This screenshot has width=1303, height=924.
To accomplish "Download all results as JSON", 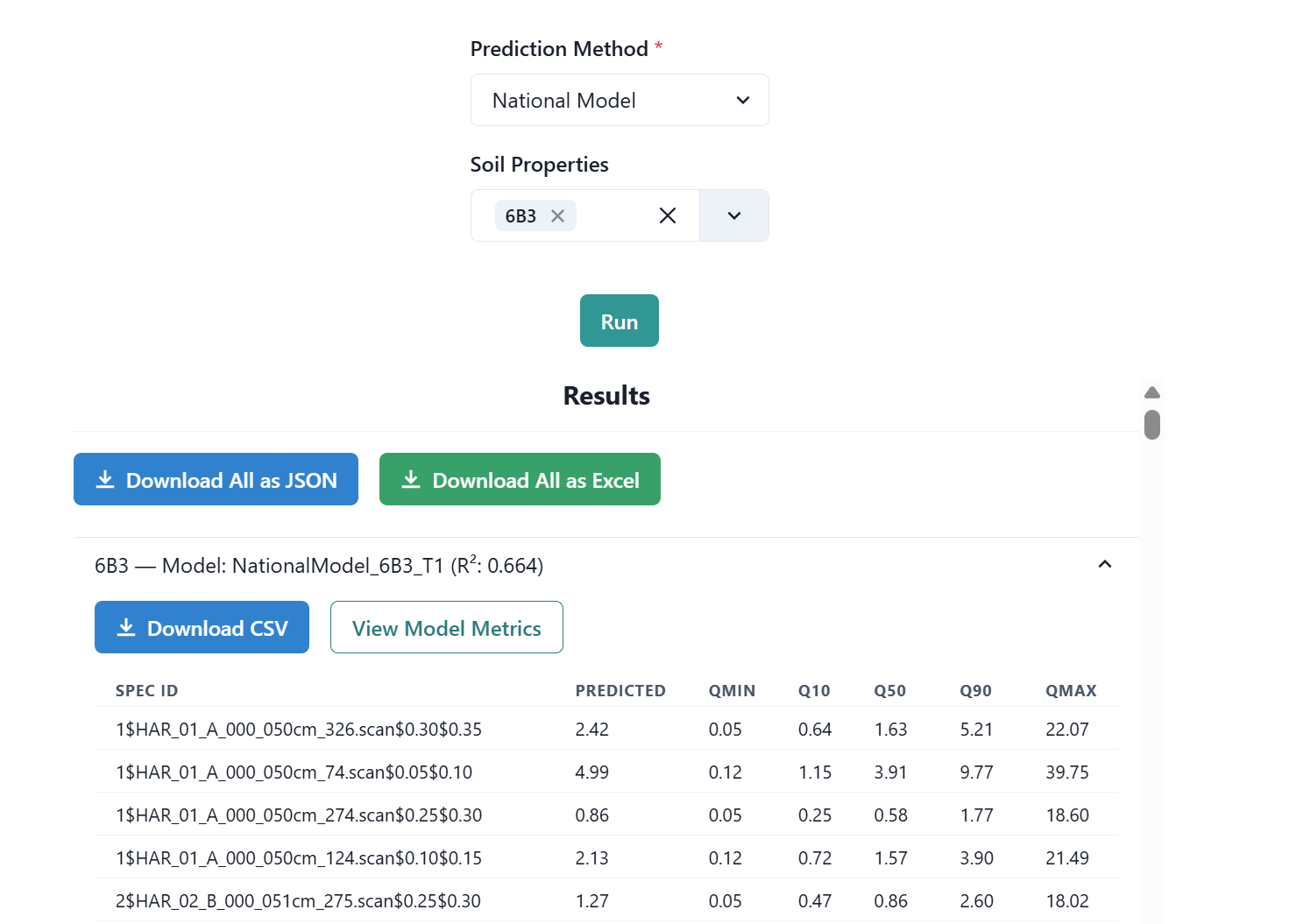I will (216, 480).
